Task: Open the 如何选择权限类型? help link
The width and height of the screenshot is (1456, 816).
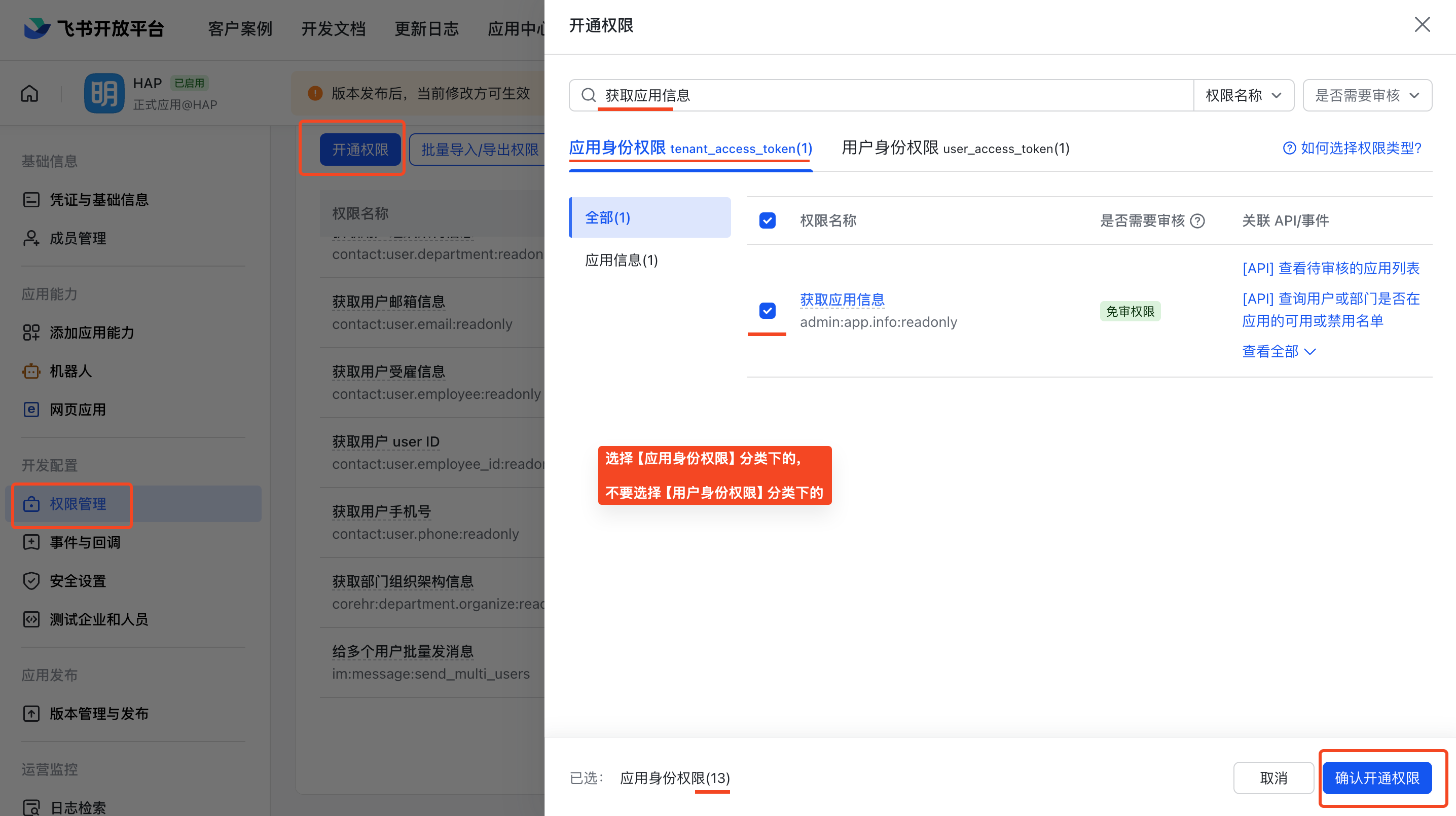Action: click(x=1352, y=148)
